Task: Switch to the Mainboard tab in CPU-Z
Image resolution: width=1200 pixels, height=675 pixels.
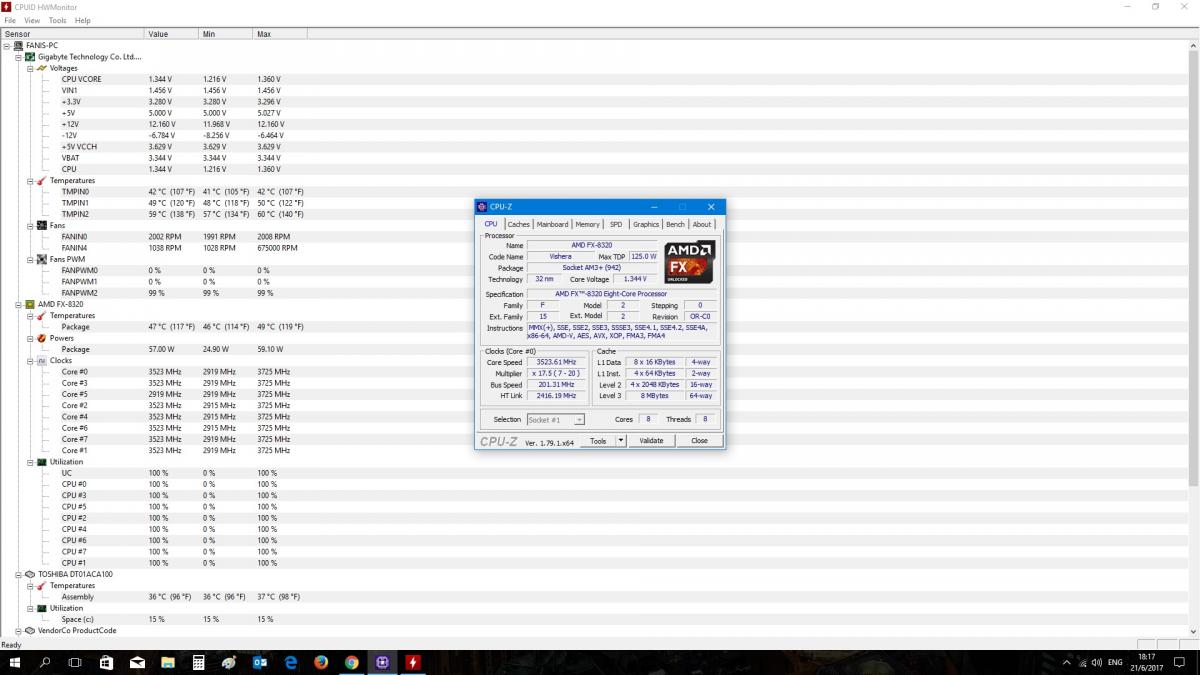Action: click(x=552, y=224)
